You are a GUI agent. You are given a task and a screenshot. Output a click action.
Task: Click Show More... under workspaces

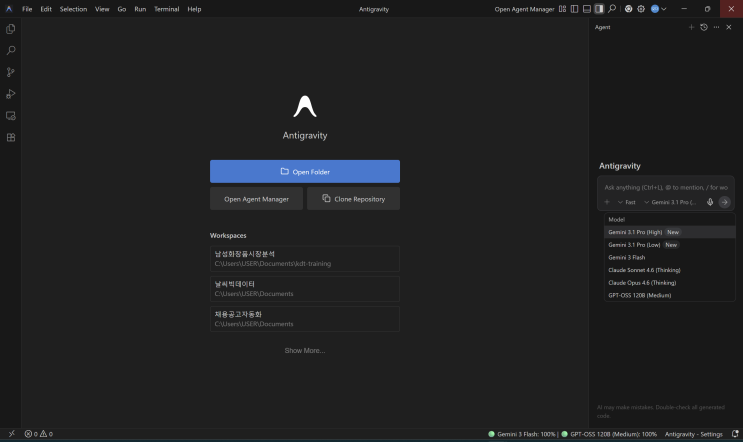305,351
